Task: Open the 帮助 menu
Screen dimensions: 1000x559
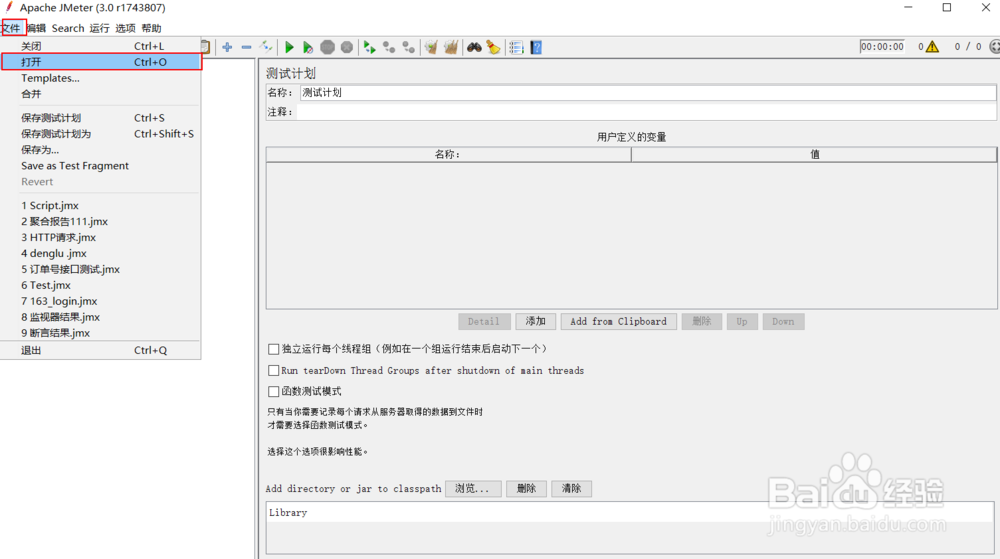Action: pos(152,28)
